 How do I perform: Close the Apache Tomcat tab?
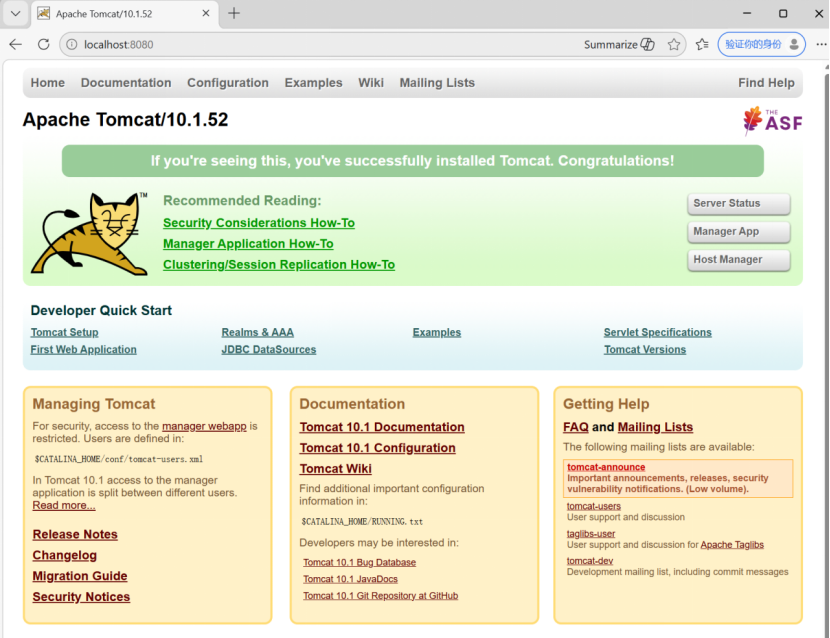(x=206, y=13)
